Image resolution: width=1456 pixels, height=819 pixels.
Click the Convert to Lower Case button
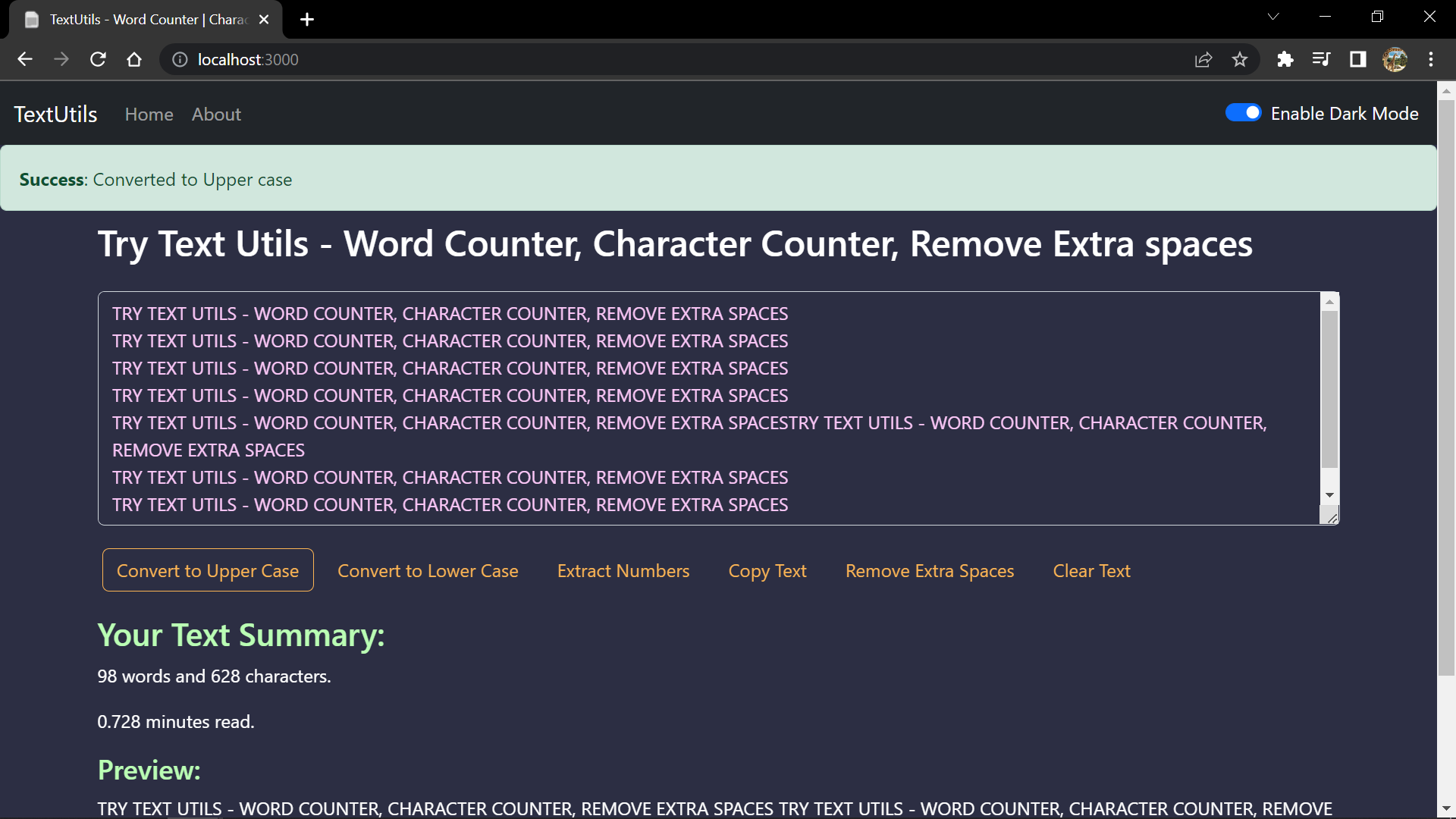[x=428, y=570]
